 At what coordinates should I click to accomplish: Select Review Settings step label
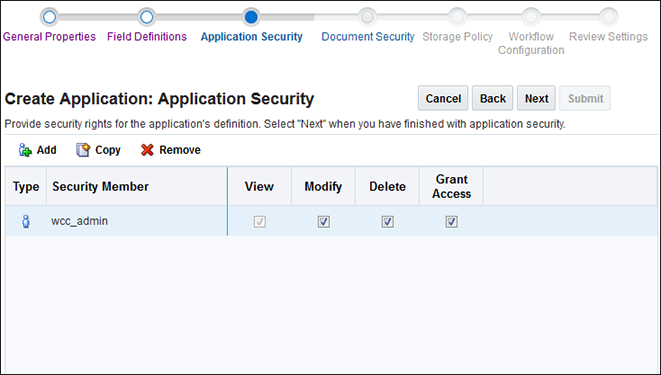tap(608, 37)
